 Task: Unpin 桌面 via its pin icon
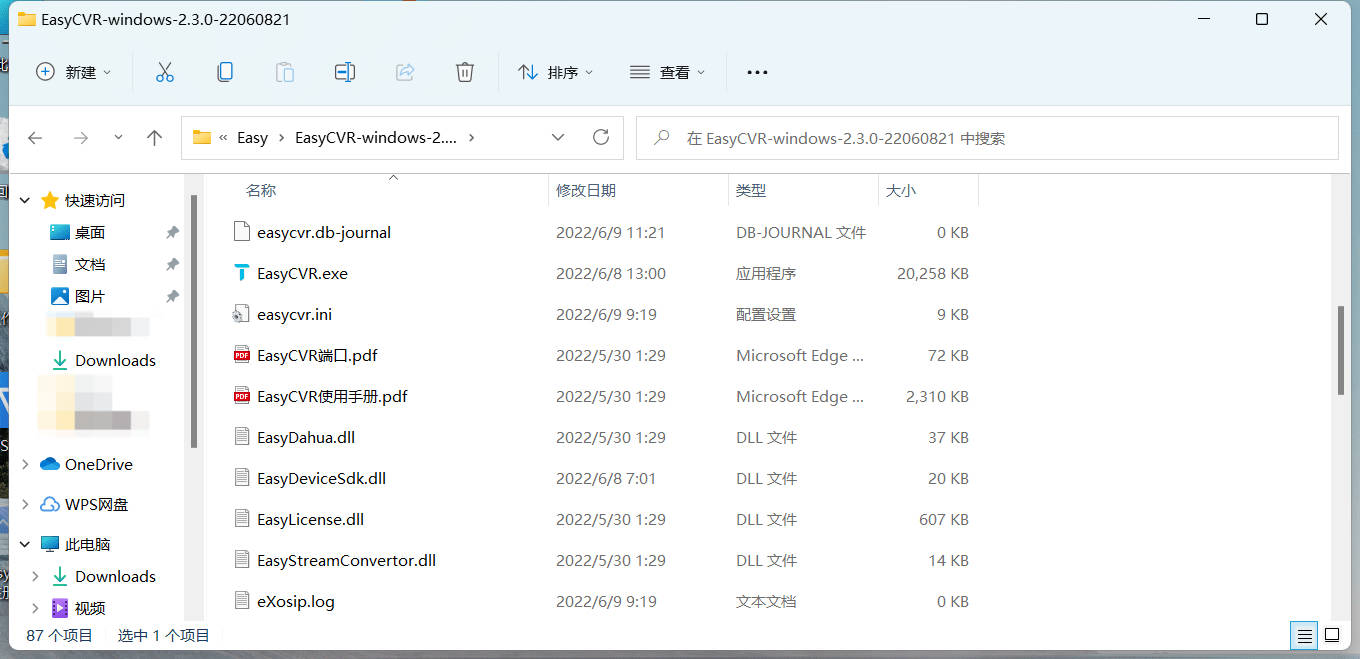[x=172, y=232]
